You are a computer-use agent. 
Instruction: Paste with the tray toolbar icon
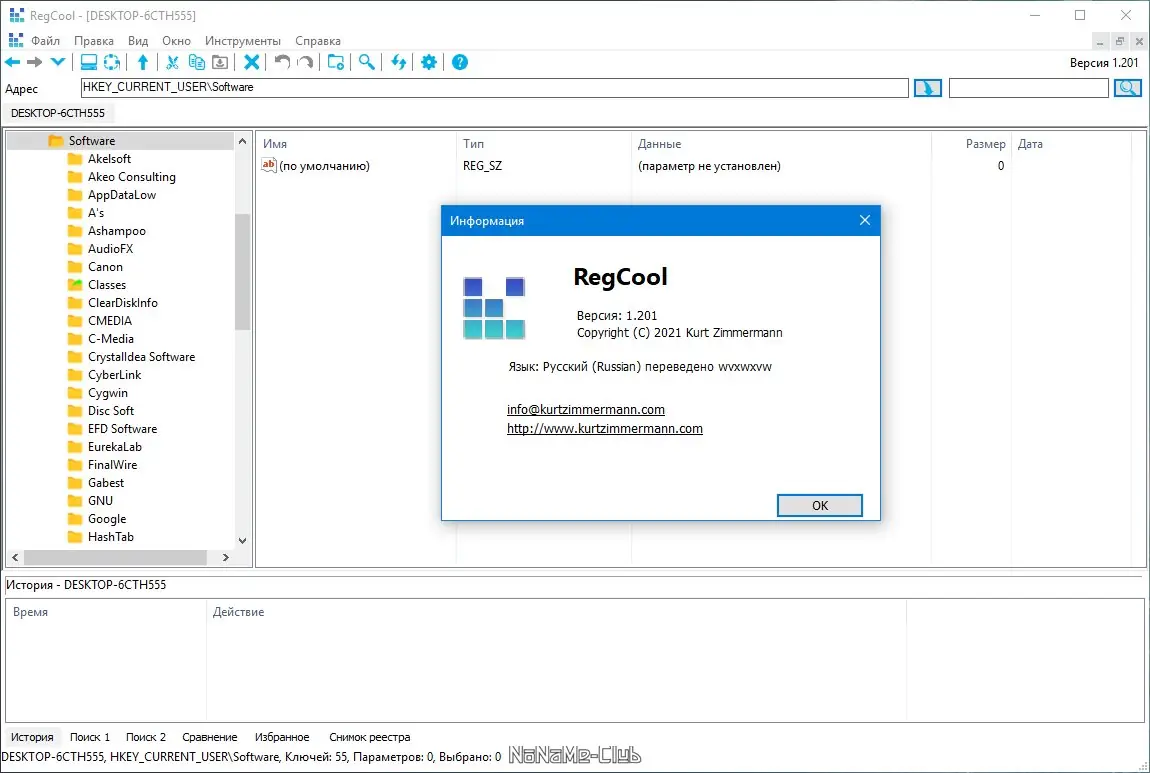point(220,62)
